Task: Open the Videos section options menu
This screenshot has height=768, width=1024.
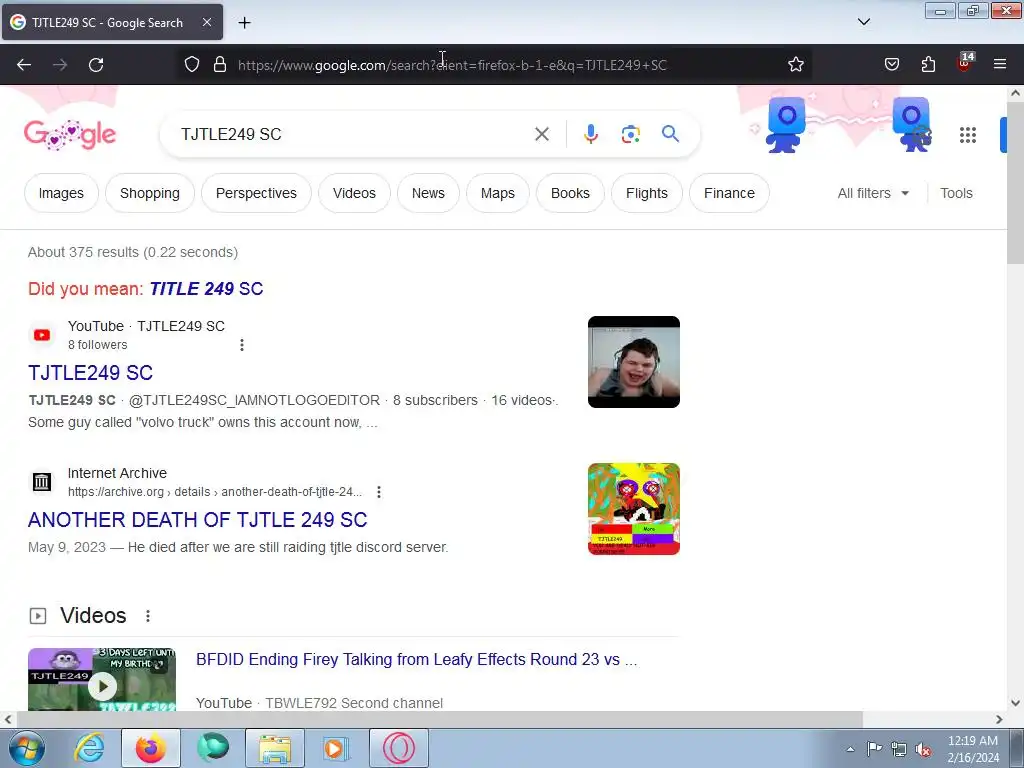Action: pyautogui.click(x=148, y=616)
